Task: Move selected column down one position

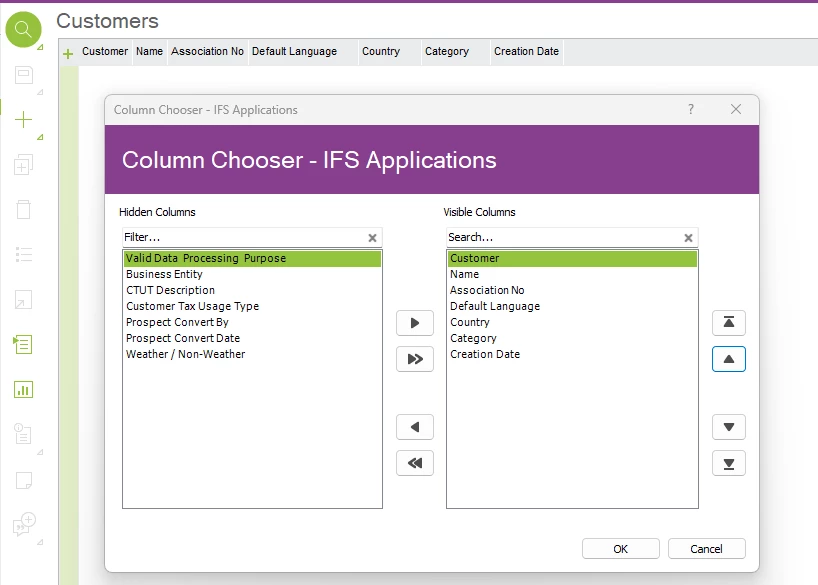Action: pos(728,427)
